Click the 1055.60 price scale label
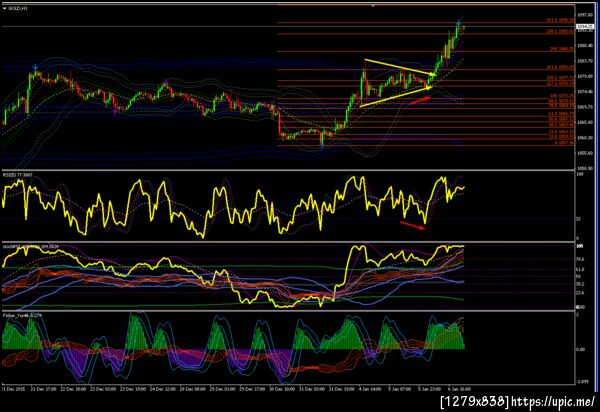The height and width of the screenshot is (412, 600). (x=585, y=153)
